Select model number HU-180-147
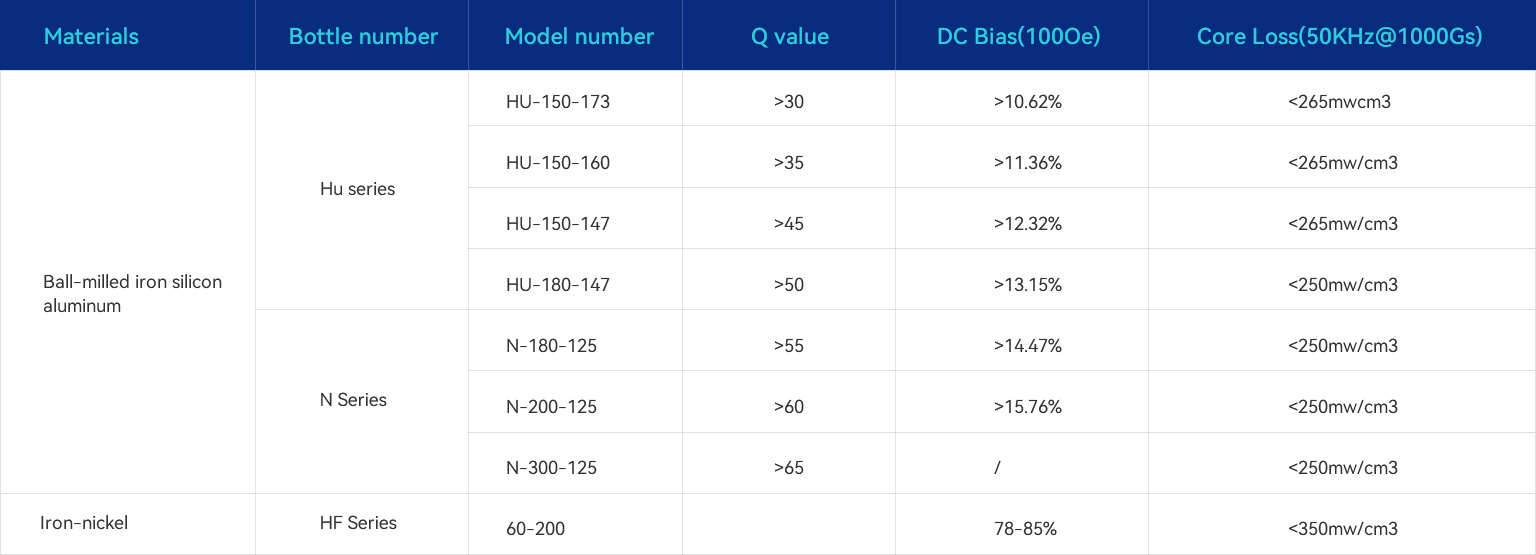 557,285
